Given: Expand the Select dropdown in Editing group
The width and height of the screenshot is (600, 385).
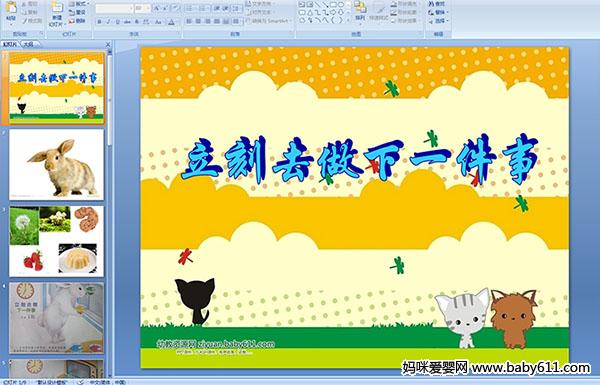Looking at the screenshot, I should (x=439, y=21).
